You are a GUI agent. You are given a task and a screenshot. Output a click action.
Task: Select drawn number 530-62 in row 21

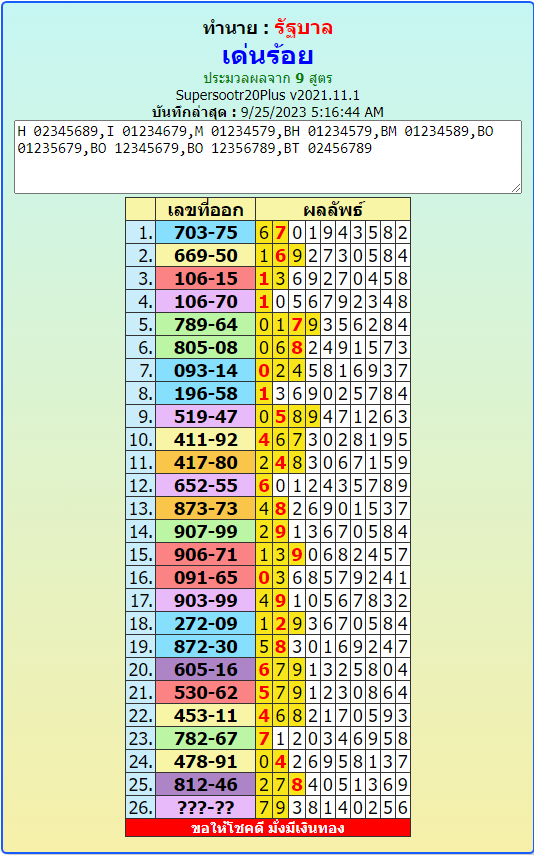[206, 693]
